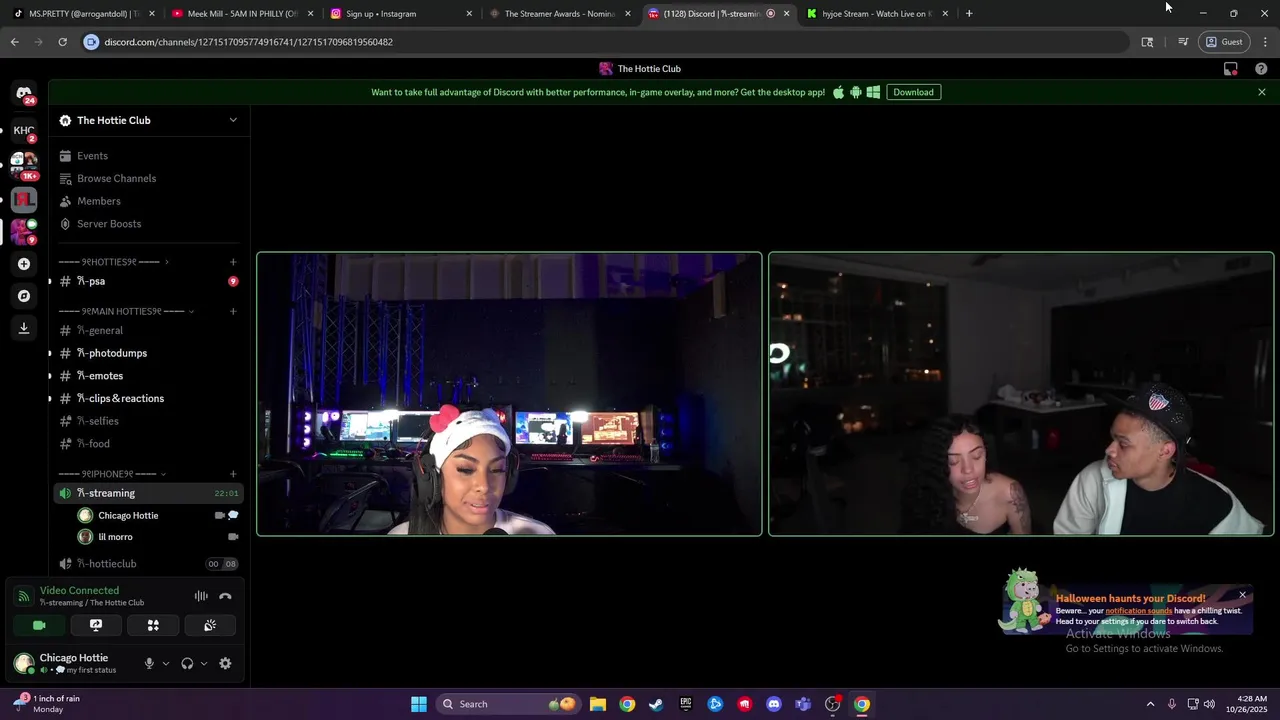Image resolution: width=1280 pixels, height=720 pixels.
Task: Click search tabs icon in Chrome toolbar
Action: [1147, 42]
